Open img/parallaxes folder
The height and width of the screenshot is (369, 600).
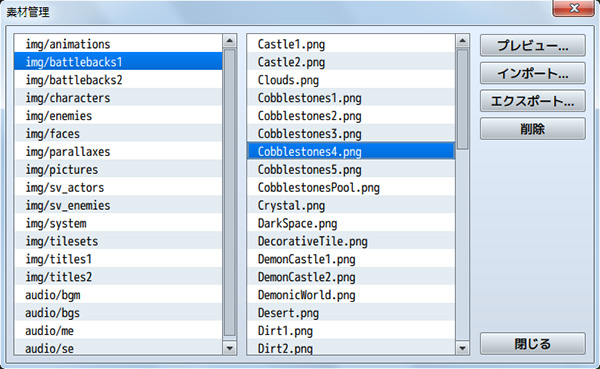[x=118, y=152]
